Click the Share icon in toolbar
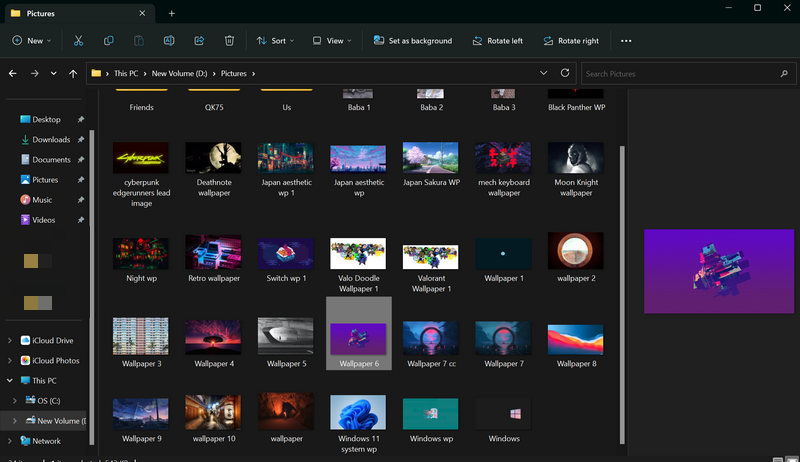 coord(199,41)
